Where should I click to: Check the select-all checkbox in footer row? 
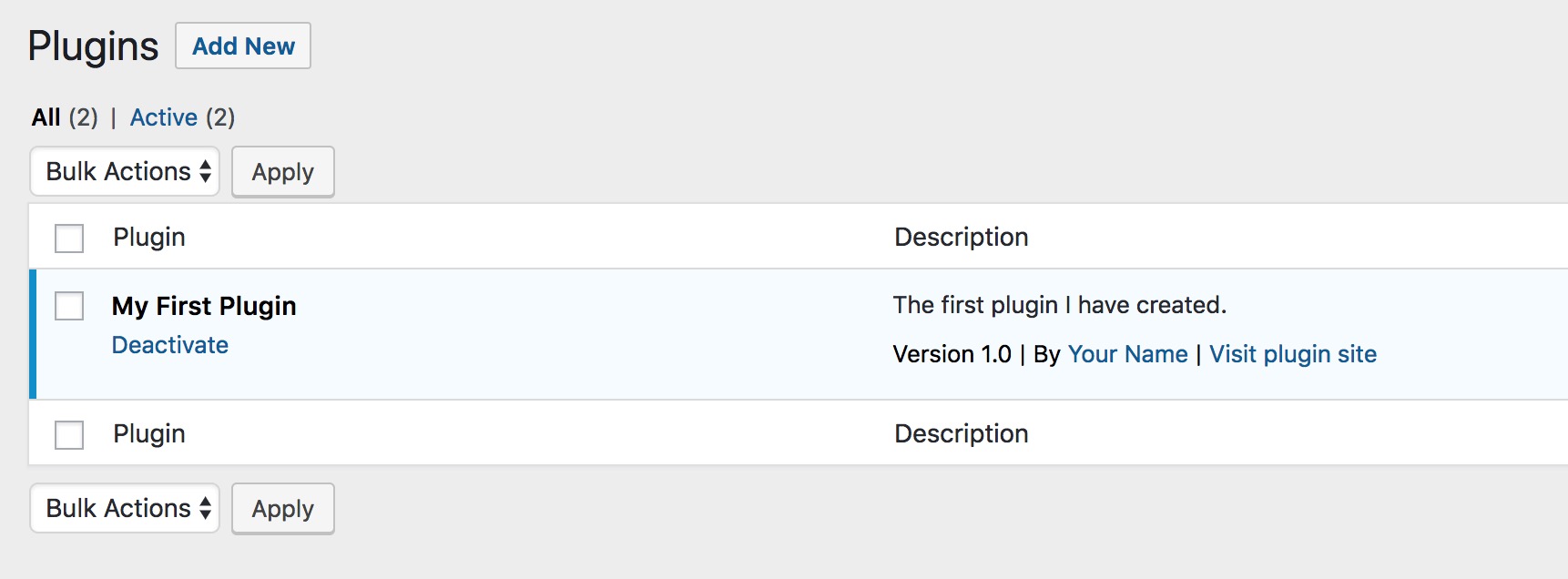(68, 434)
